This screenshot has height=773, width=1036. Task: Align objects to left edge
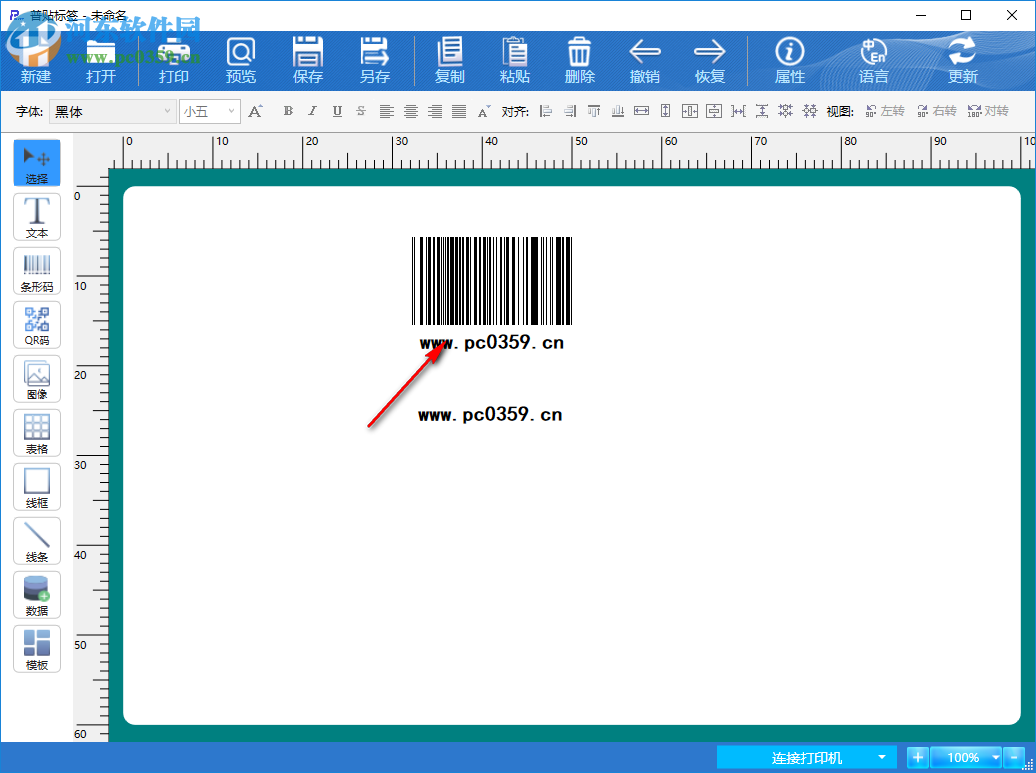(x=546, y=111)
